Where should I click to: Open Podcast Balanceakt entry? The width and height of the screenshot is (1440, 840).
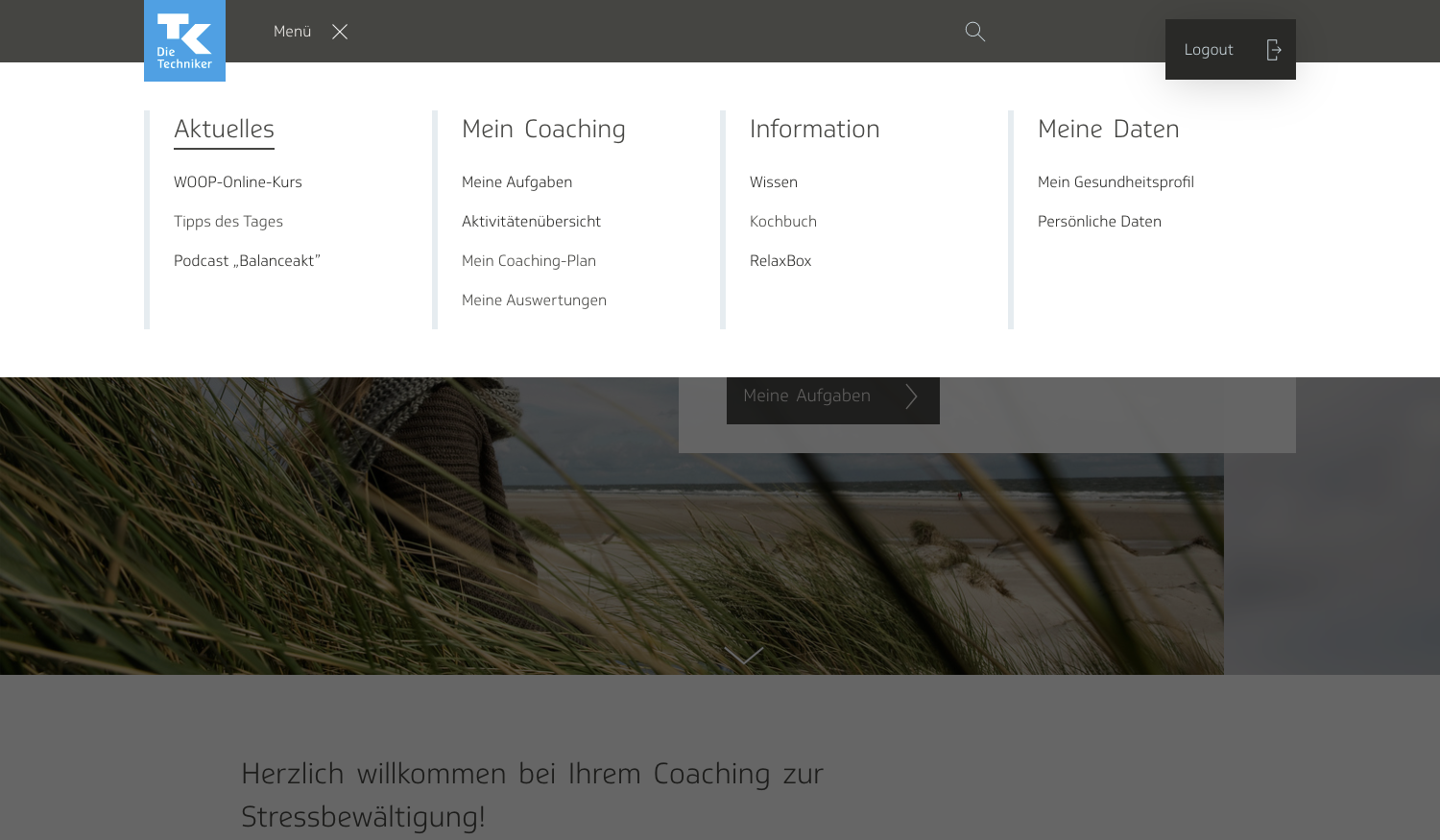click(x=247, y=261)
